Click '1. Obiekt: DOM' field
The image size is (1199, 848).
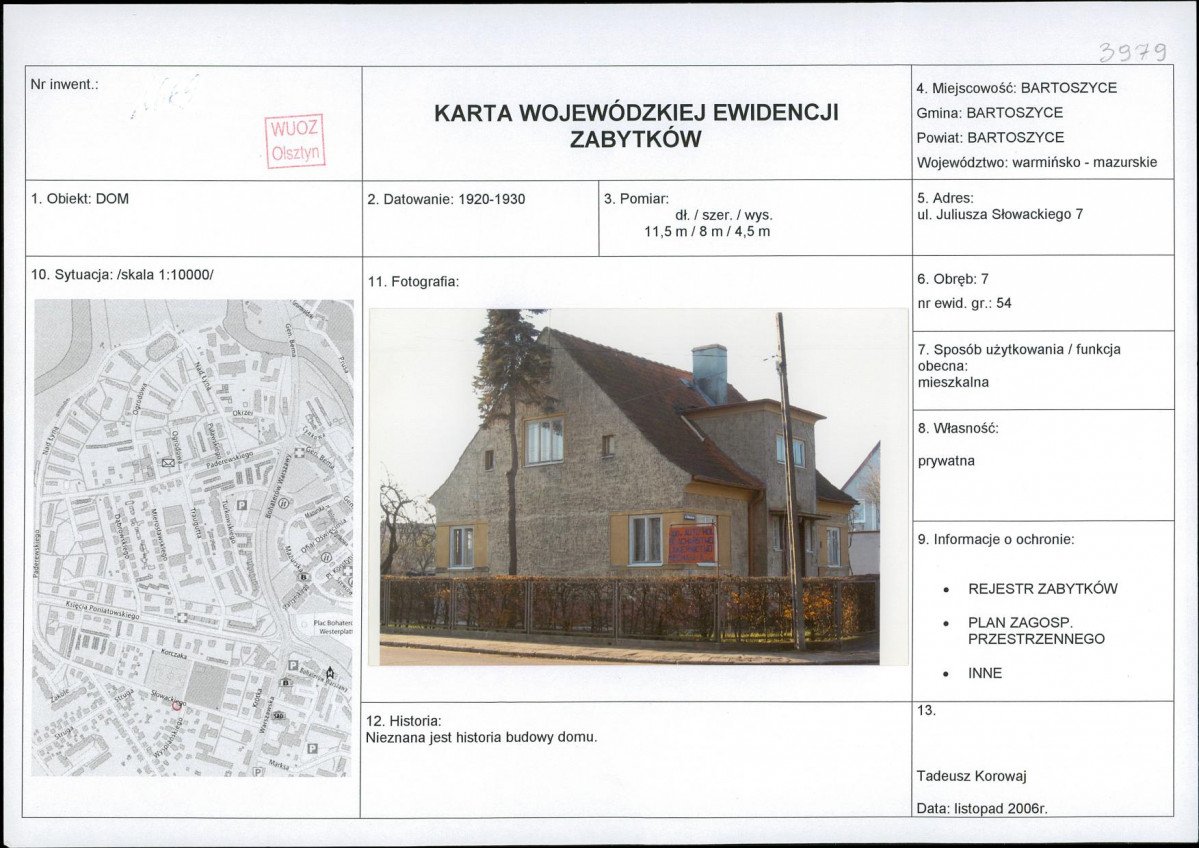point(80,199)
